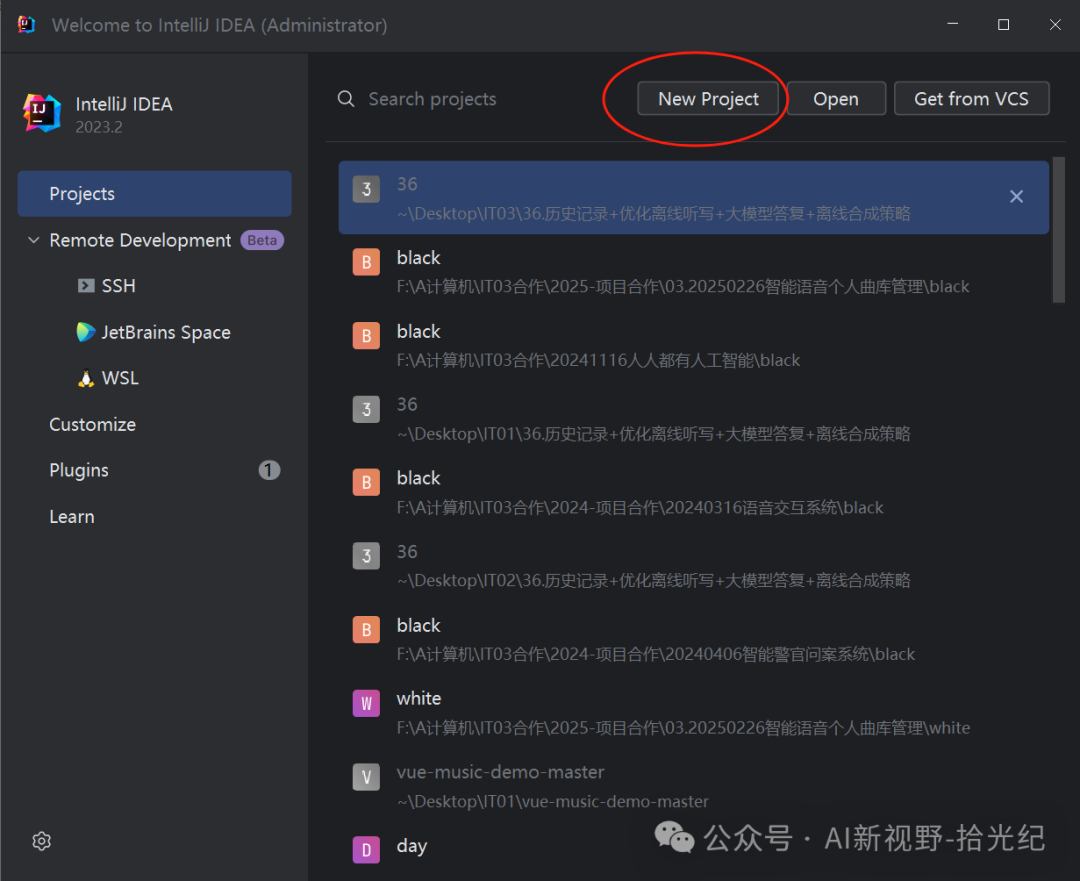Open settings gear at bottom left

42,841
